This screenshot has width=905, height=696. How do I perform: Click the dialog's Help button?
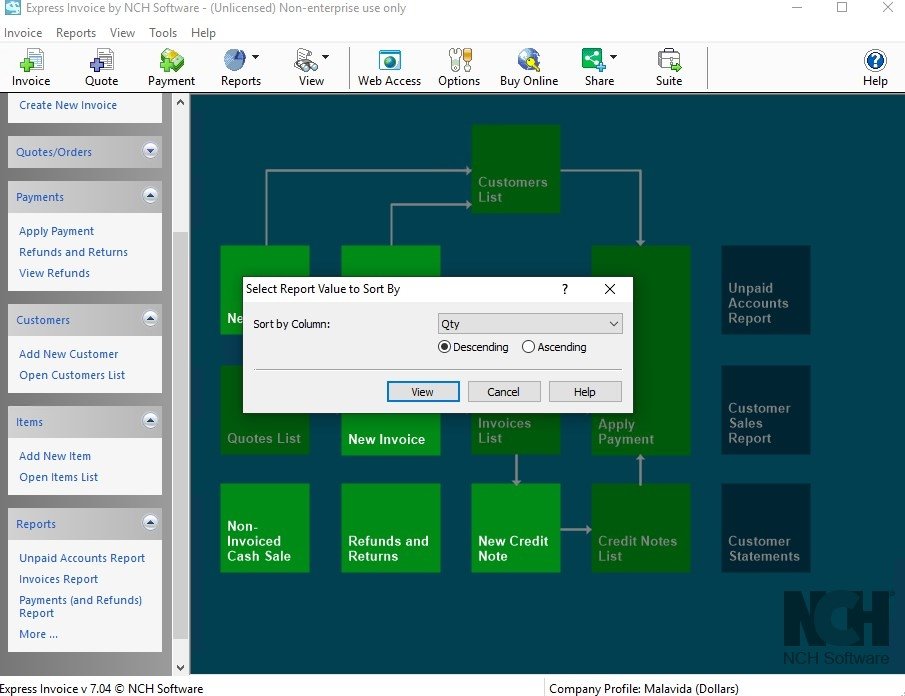585,392
